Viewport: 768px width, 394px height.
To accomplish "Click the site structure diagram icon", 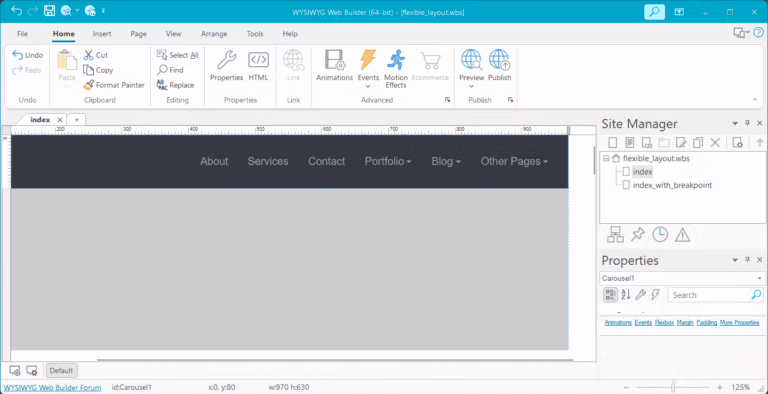I will click(x=615, y=235).
